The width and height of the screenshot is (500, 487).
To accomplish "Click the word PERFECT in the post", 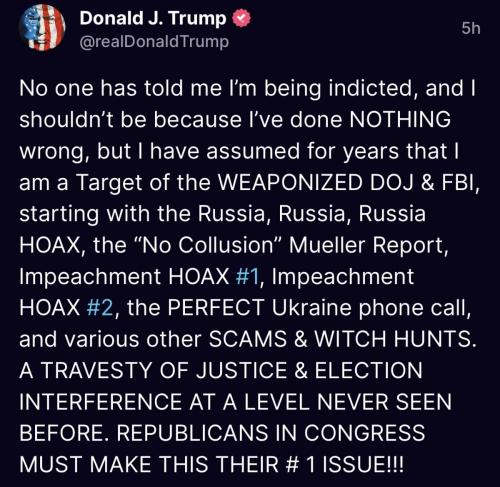I will 216,307.
